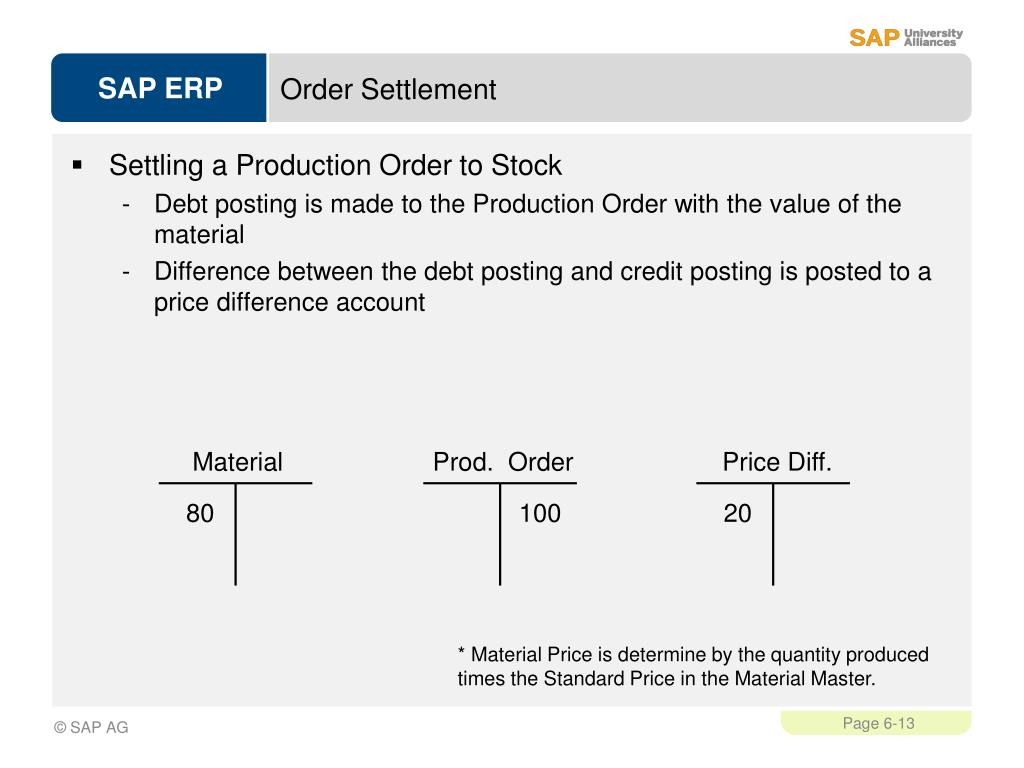Click the square bullet beside Settling a Production Order
The width and height of the screenshot is (1024, 768).
pyautogui.click(x=78, y=165)
